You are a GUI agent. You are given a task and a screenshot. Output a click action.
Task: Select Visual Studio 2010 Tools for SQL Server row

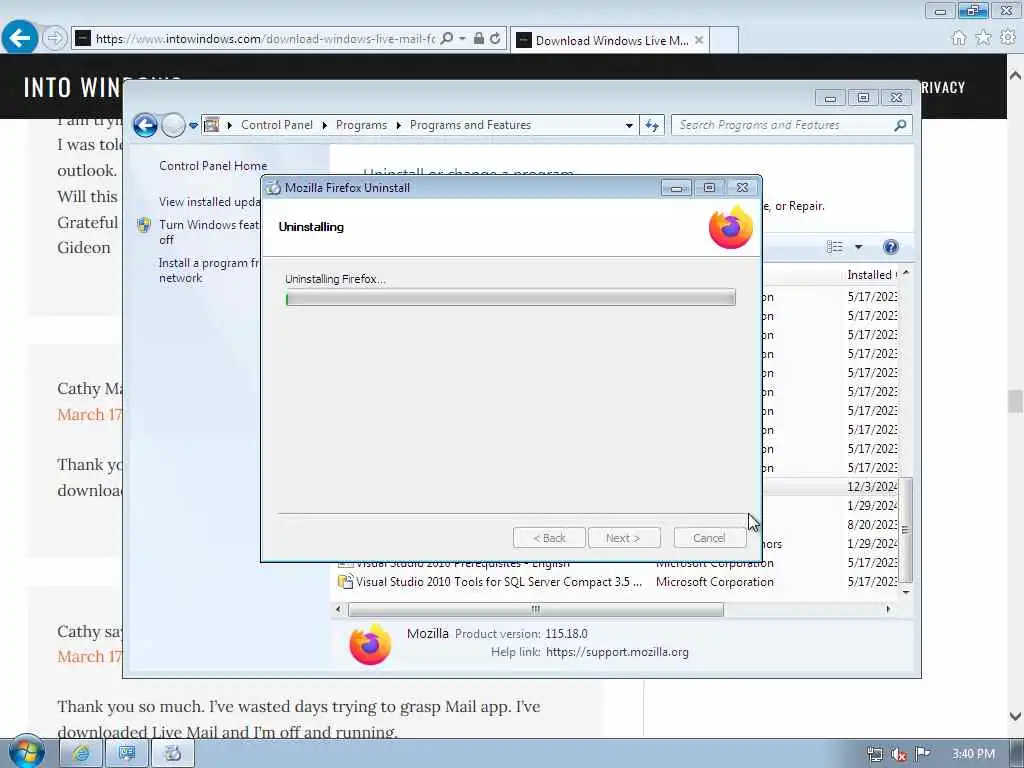pyautogui.click(x=617, y=581)
